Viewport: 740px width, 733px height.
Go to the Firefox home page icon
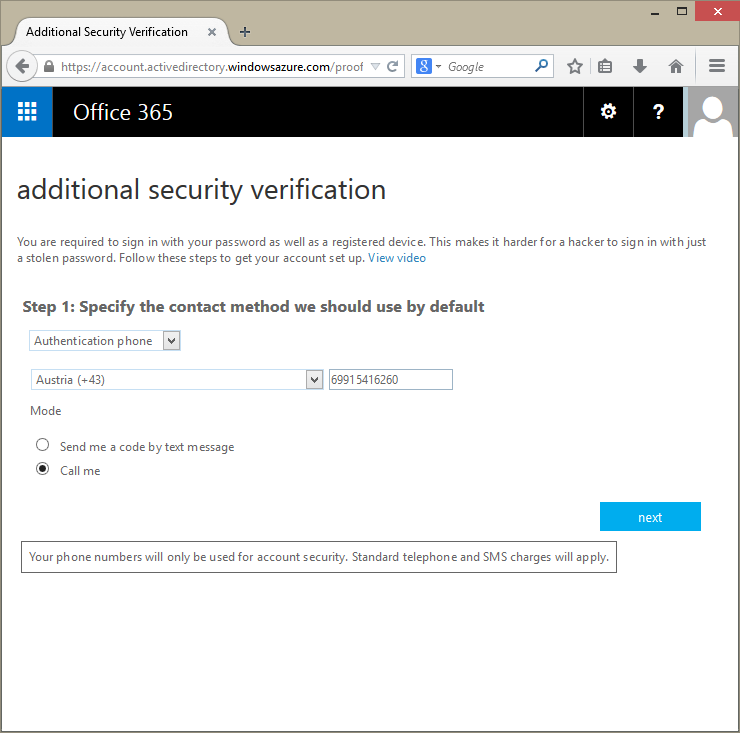676,67
